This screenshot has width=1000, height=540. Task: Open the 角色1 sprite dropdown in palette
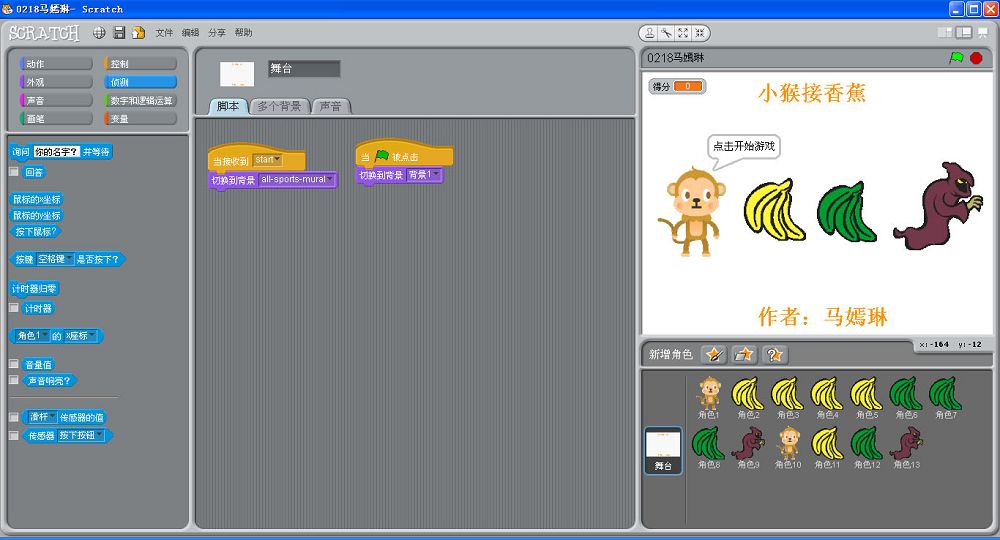(32, 336)
